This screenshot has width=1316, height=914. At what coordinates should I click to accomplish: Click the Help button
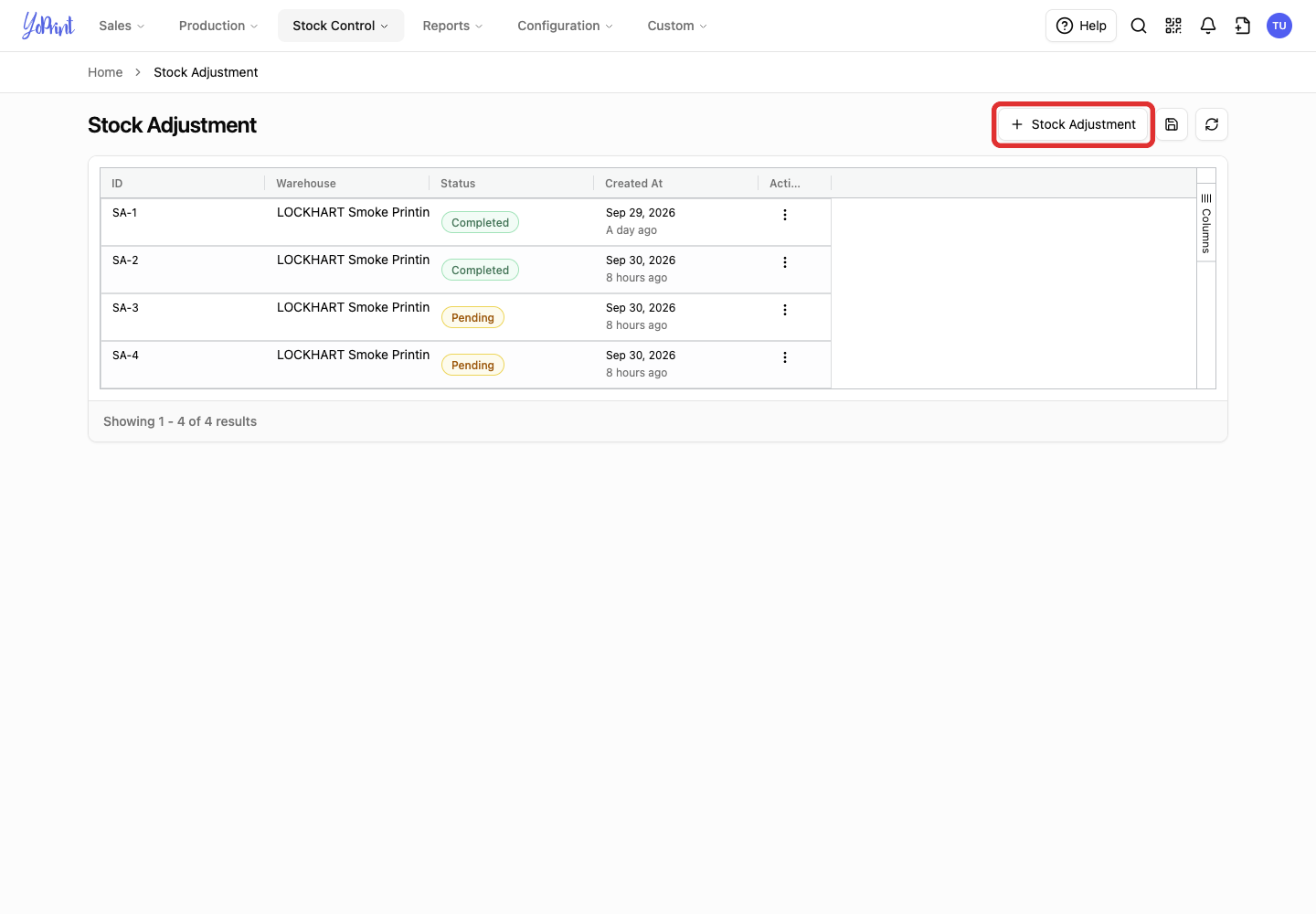[1081, 26]
